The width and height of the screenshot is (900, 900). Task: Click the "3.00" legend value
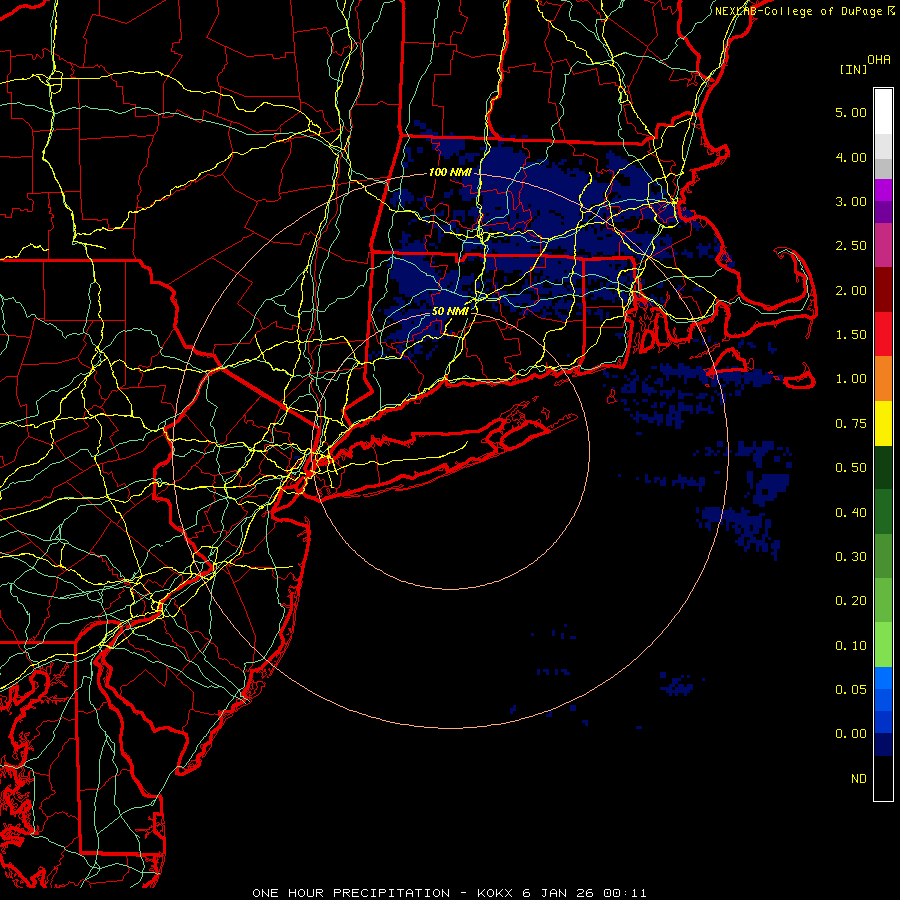(x=851, y=201)
